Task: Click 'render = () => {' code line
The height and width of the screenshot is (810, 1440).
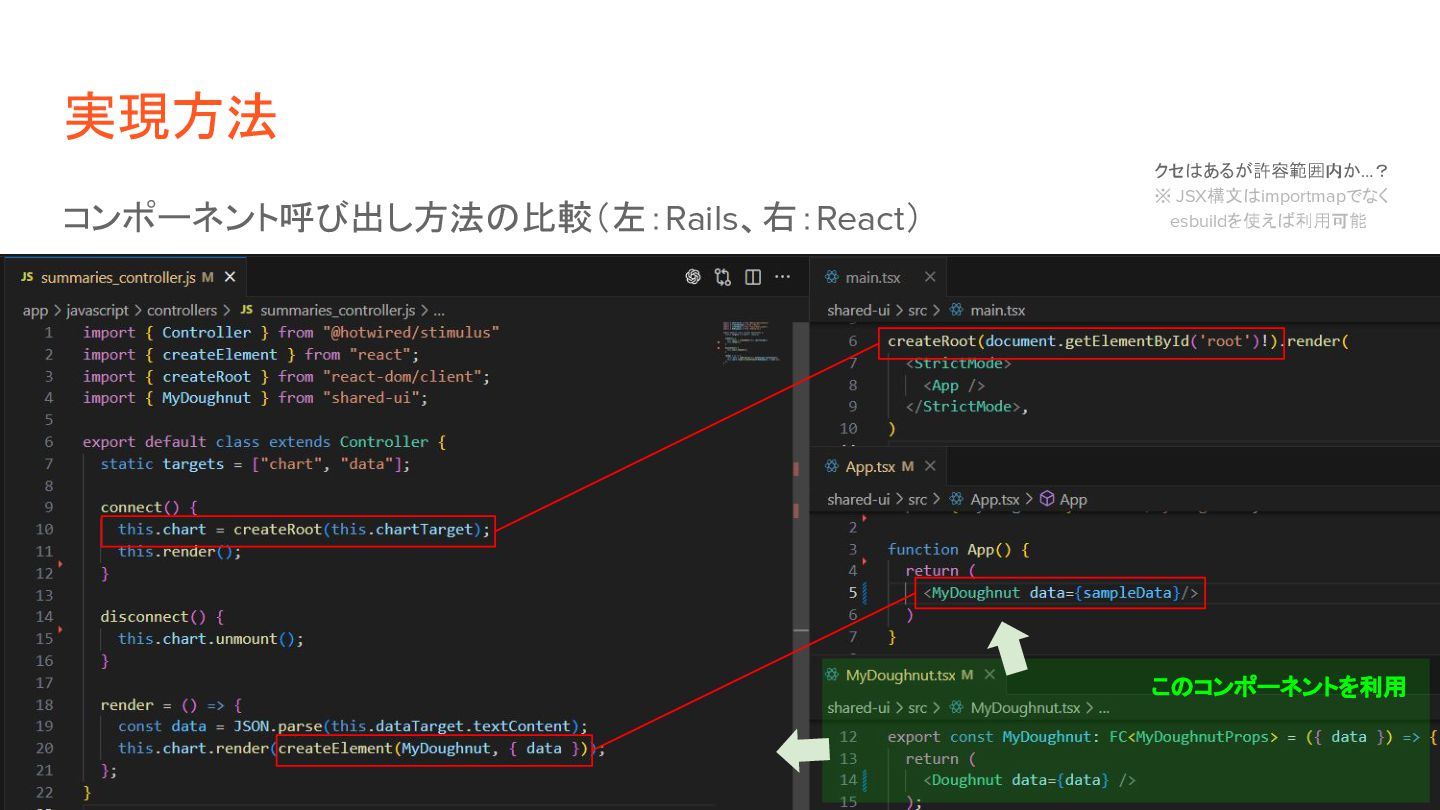Action: pos(171,704)
